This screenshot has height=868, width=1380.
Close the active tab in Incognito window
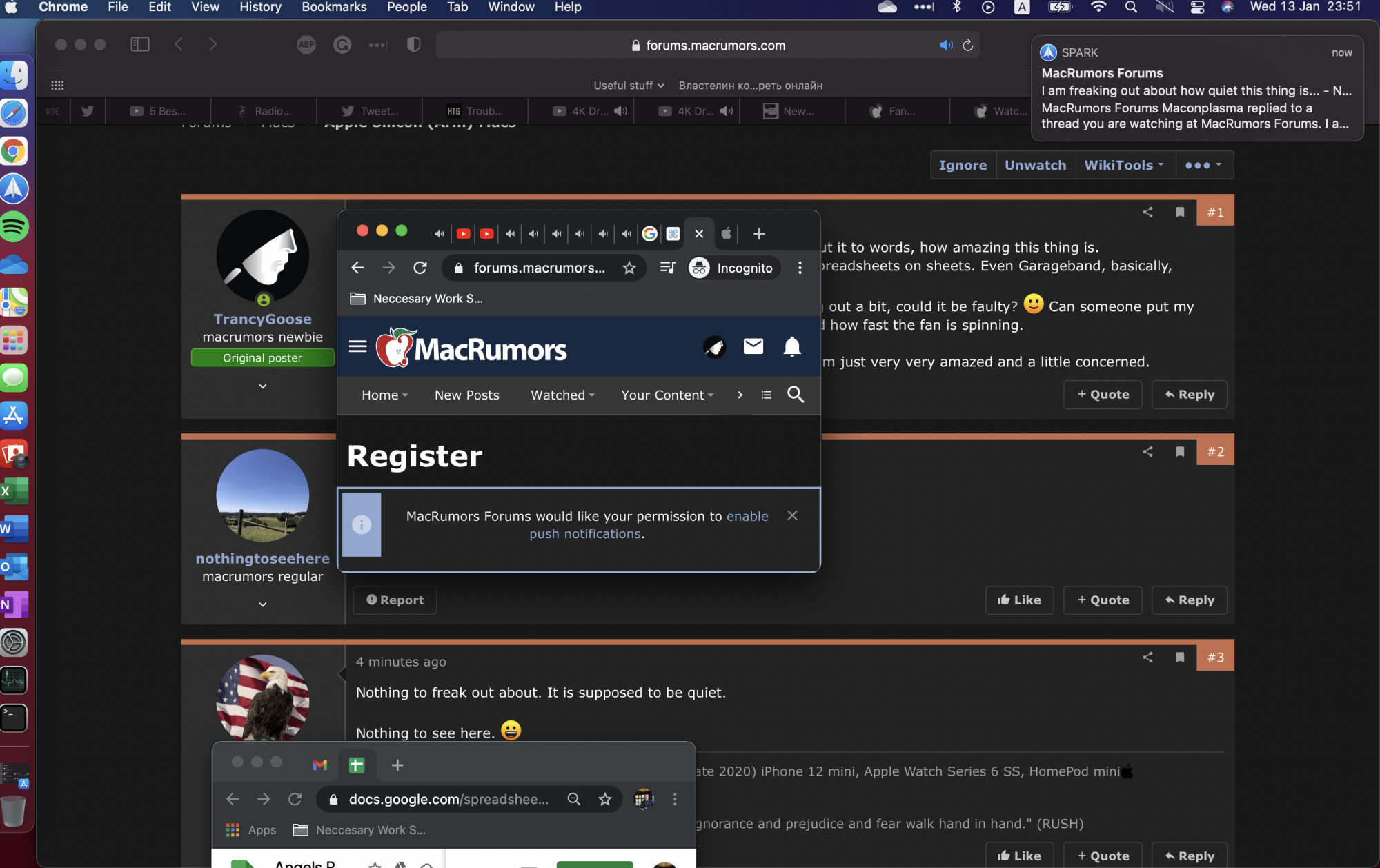pyautogui.click(x=699, y=234)
